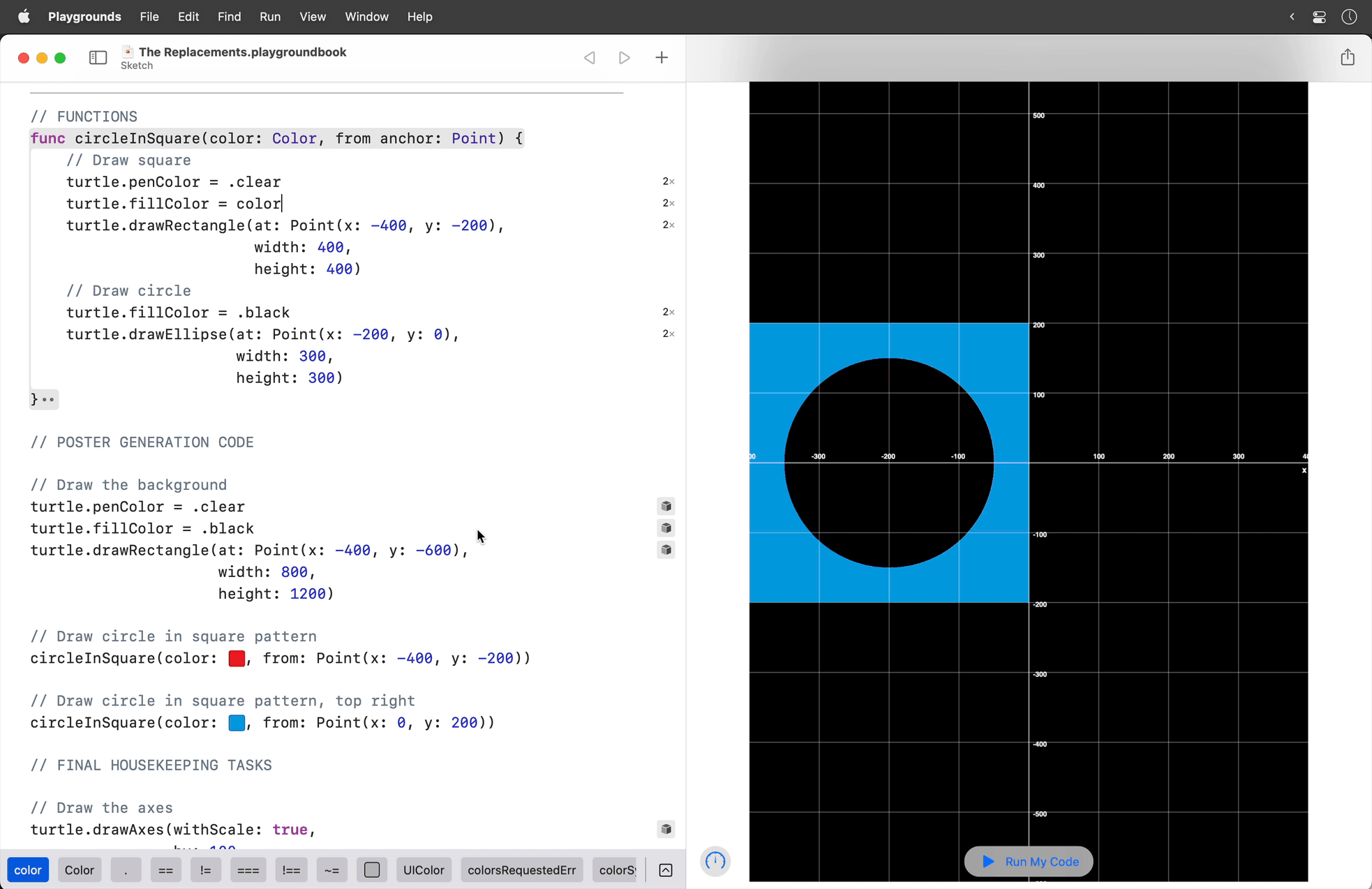Go back using the previous page arrow
Image resolution: width=1372 pixels, height=889 pixels.
pyautogui.click(x=589, y=57)
